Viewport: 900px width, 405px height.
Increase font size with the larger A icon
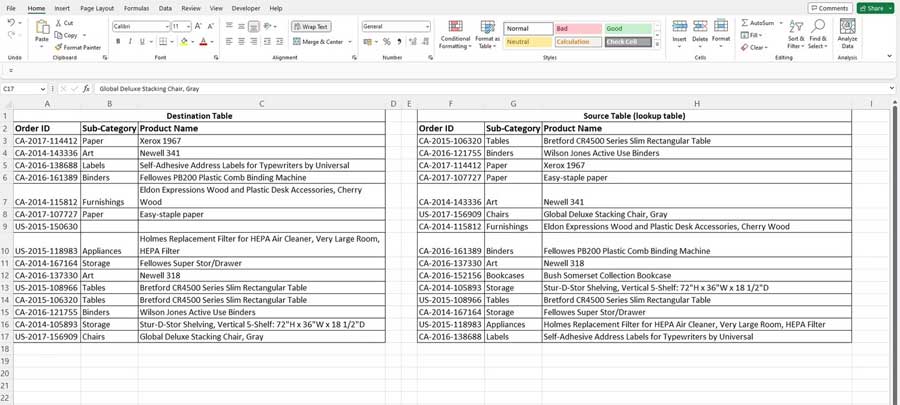(198, 26)
